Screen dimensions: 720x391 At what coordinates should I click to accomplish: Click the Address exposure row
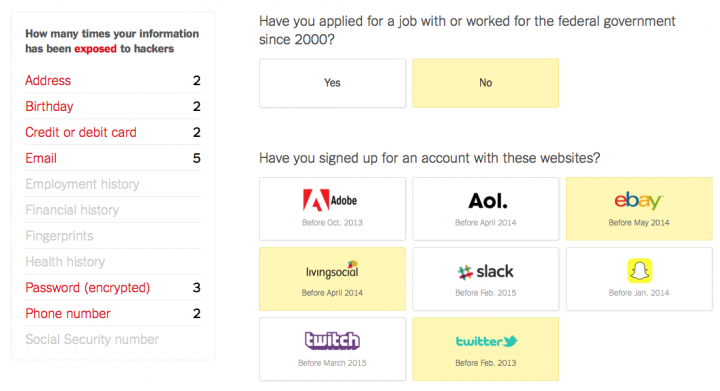(x=113, y=80)
